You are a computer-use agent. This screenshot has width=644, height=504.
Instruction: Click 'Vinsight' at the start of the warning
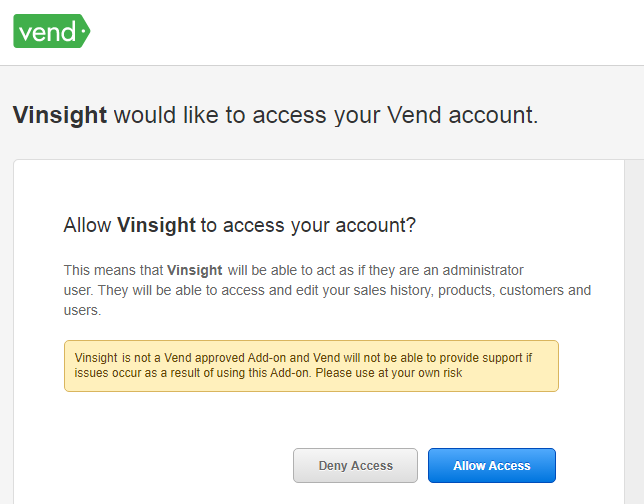pos(96,358)
